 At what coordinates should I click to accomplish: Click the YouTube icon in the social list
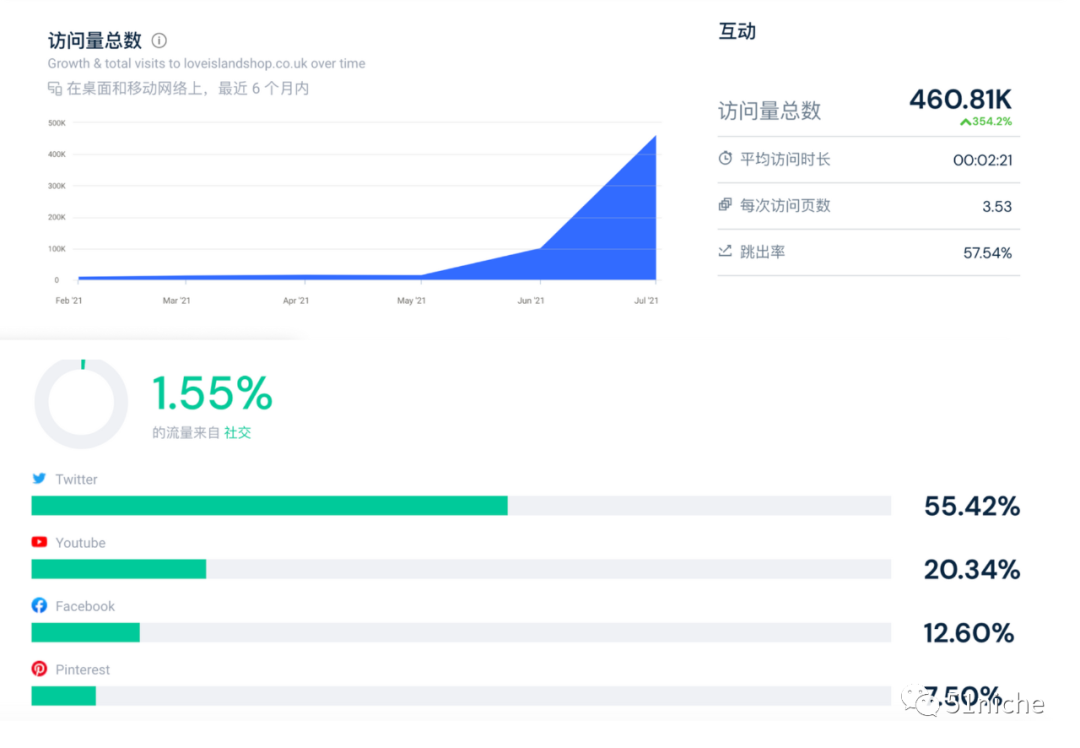pyautogui.click(x=39, y=543)
